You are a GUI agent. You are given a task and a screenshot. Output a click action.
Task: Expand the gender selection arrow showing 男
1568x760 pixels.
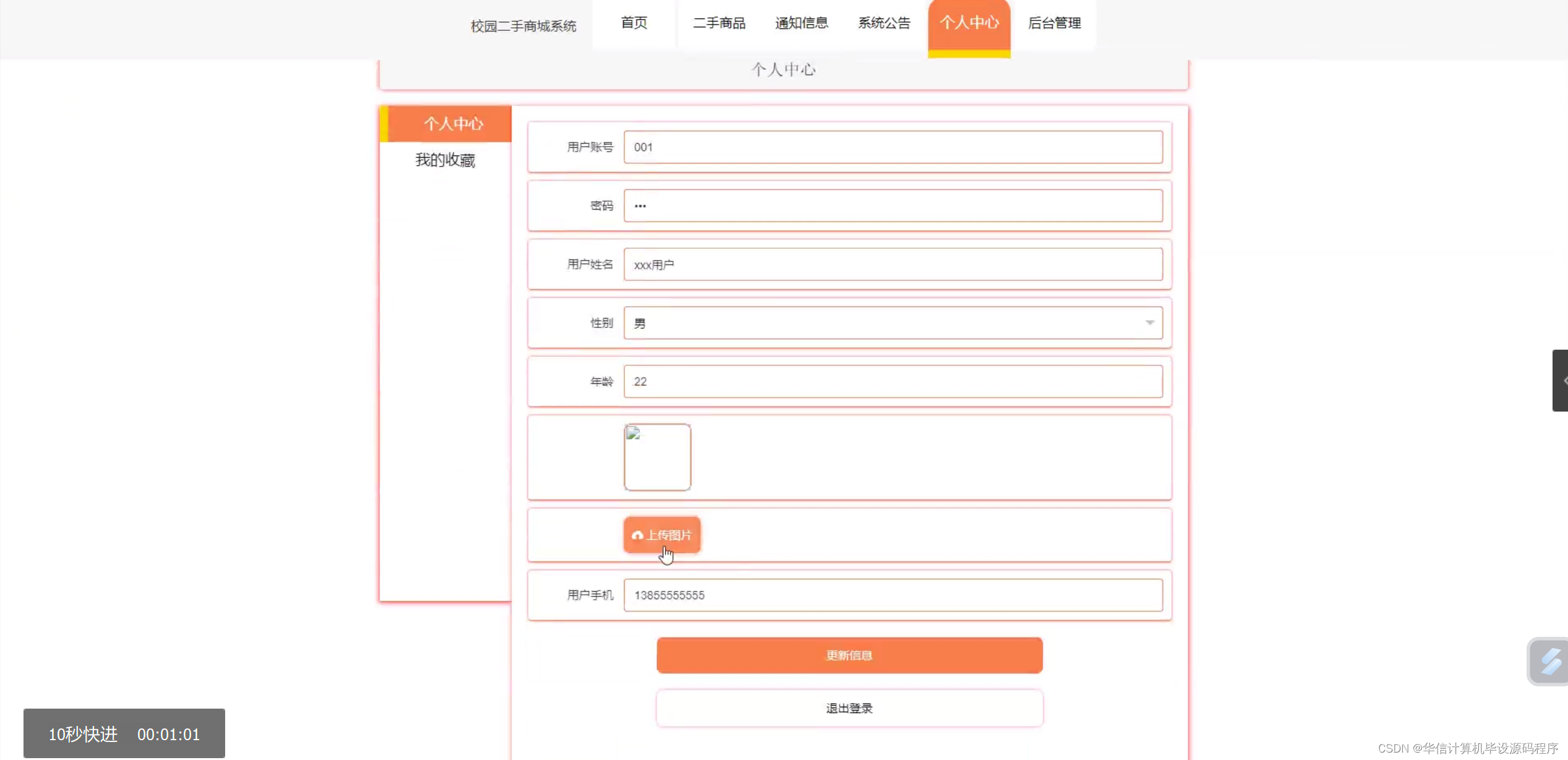click(x=1150, y=322)
